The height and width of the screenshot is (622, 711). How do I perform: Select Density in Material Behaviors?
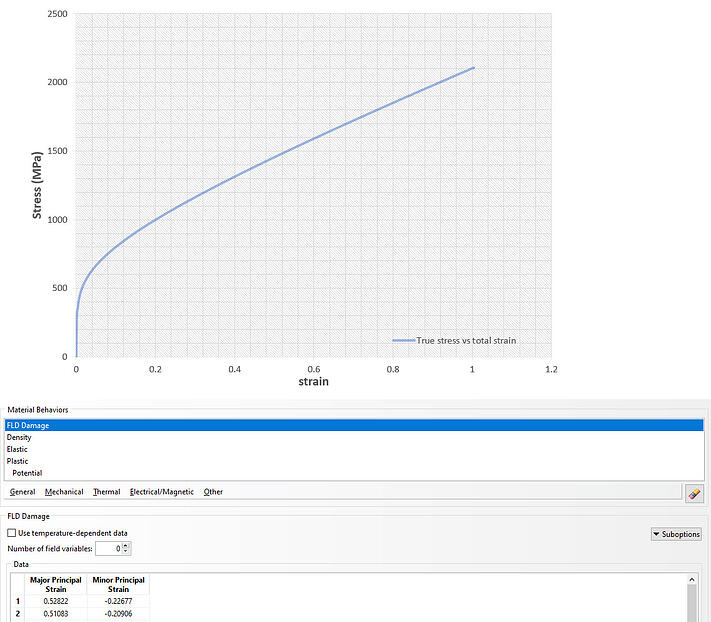click(x=354, y=437)
